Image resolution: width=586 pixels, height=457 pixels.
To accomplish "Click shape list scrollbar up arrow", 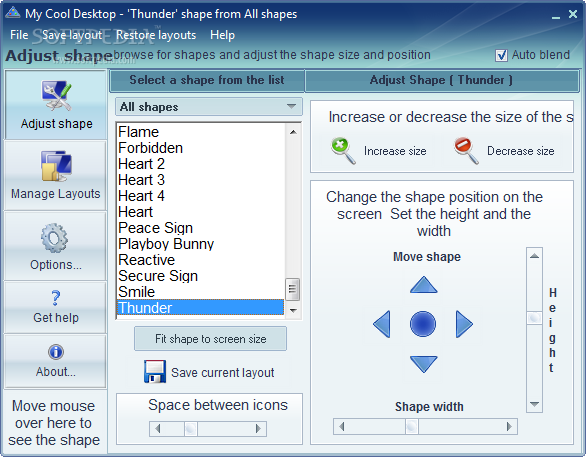I will pos(293,132).
